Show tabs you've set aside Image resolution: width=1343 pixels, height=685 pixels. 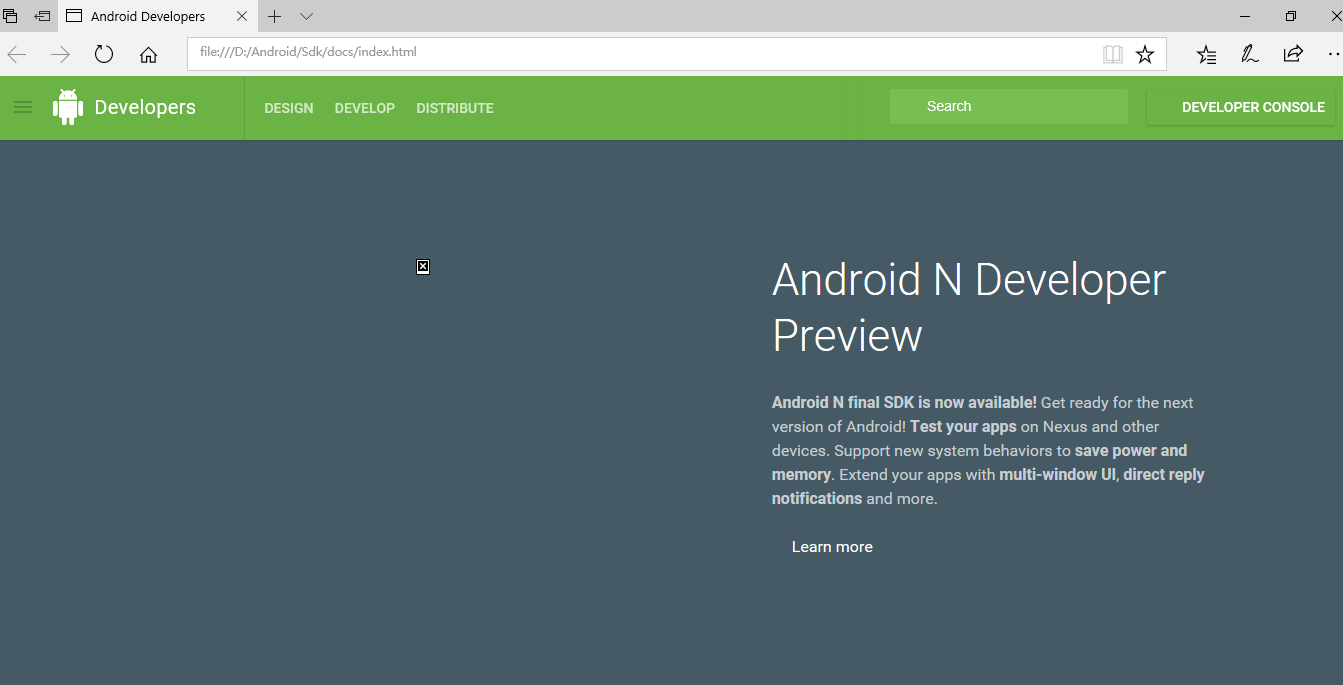pyautogui.click(x=11, y=16)
